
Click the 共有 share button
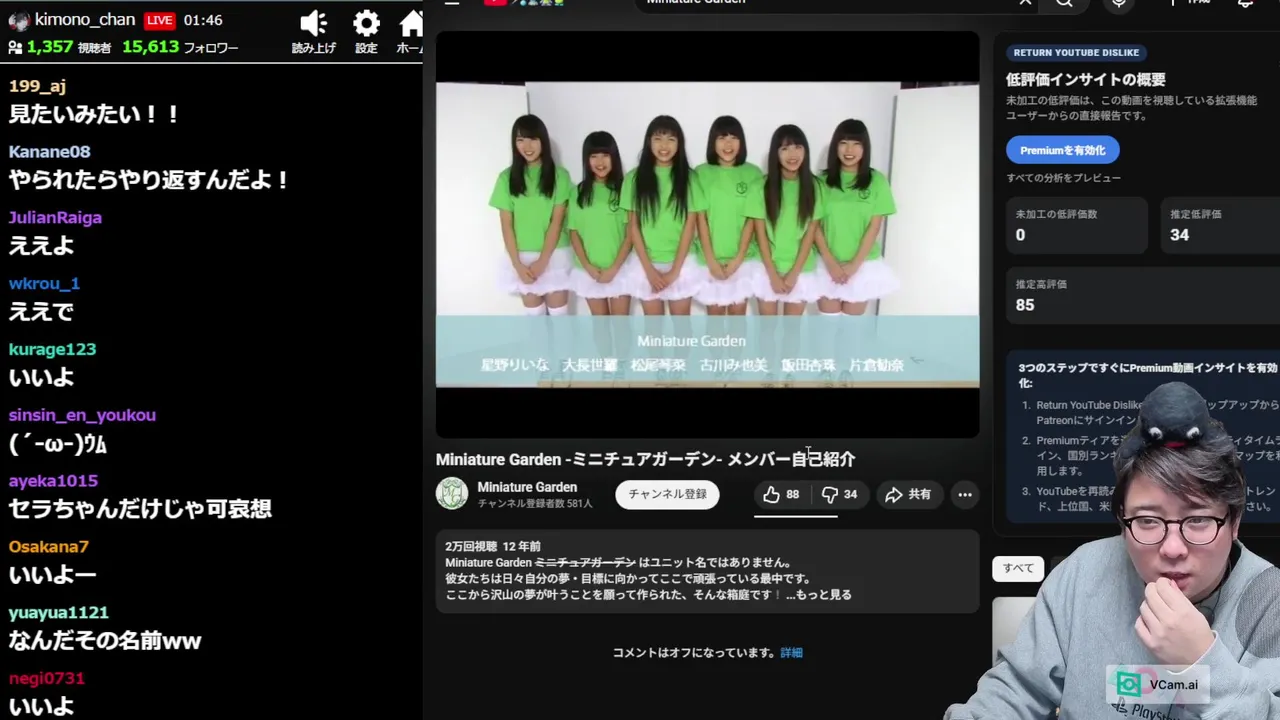pyautogui.click(x=908, y=494)
